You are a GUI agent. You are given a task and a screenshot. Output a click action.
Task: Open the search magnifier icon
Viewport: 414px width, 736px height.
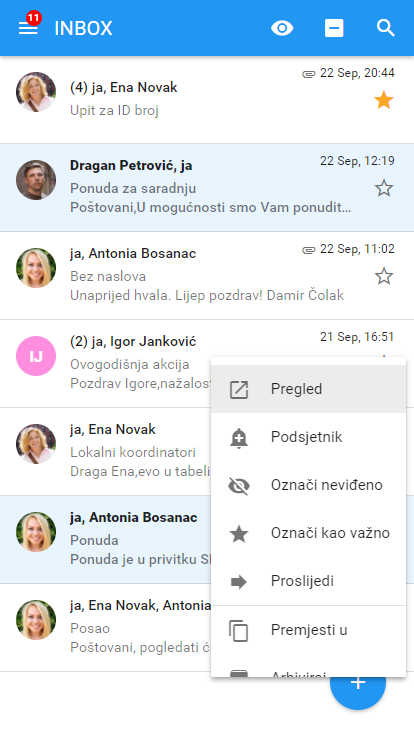tap(385, 28)
